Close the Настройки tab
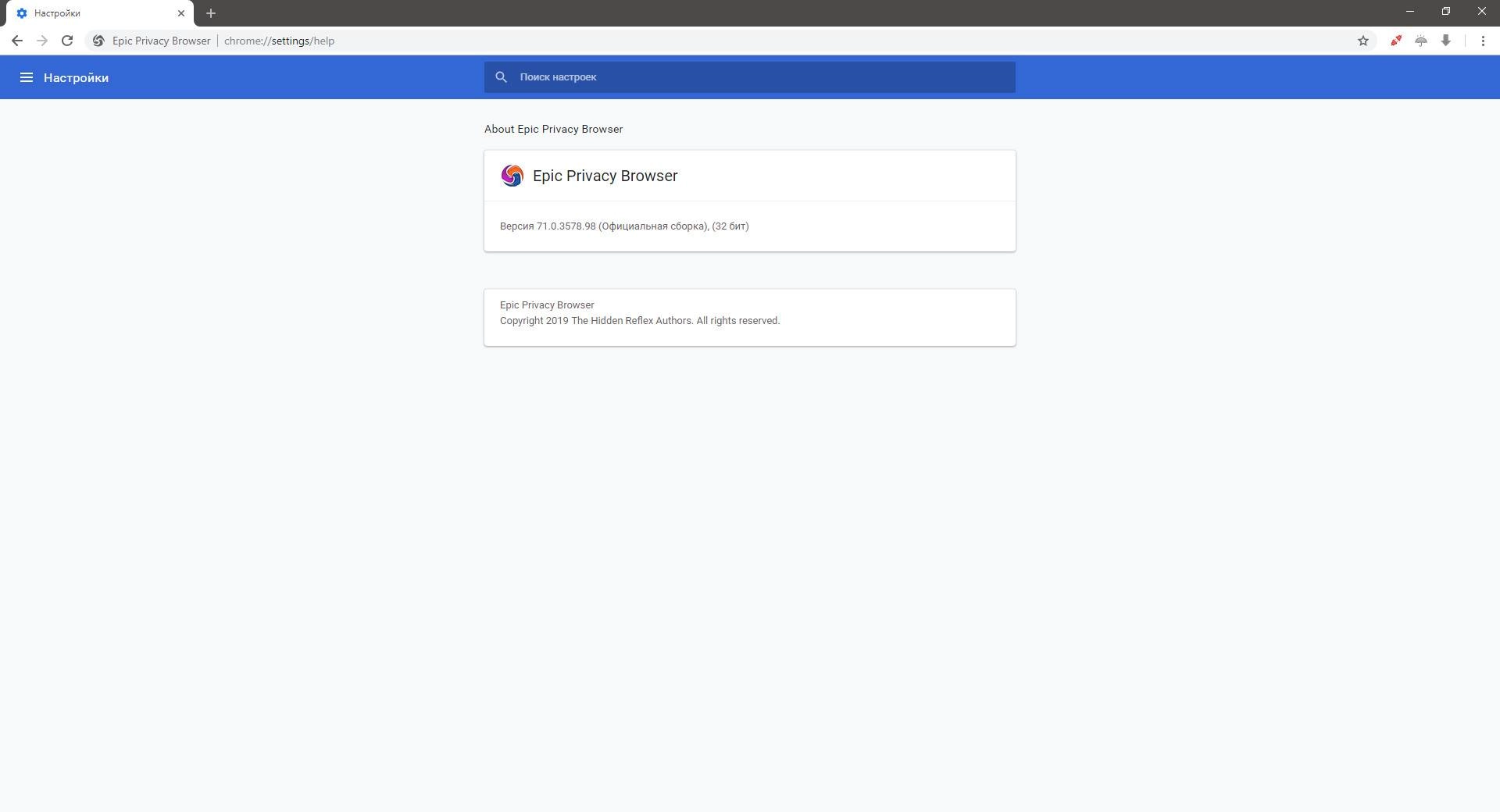Viewport: 1500px width, 812px height. coord(181,13)
